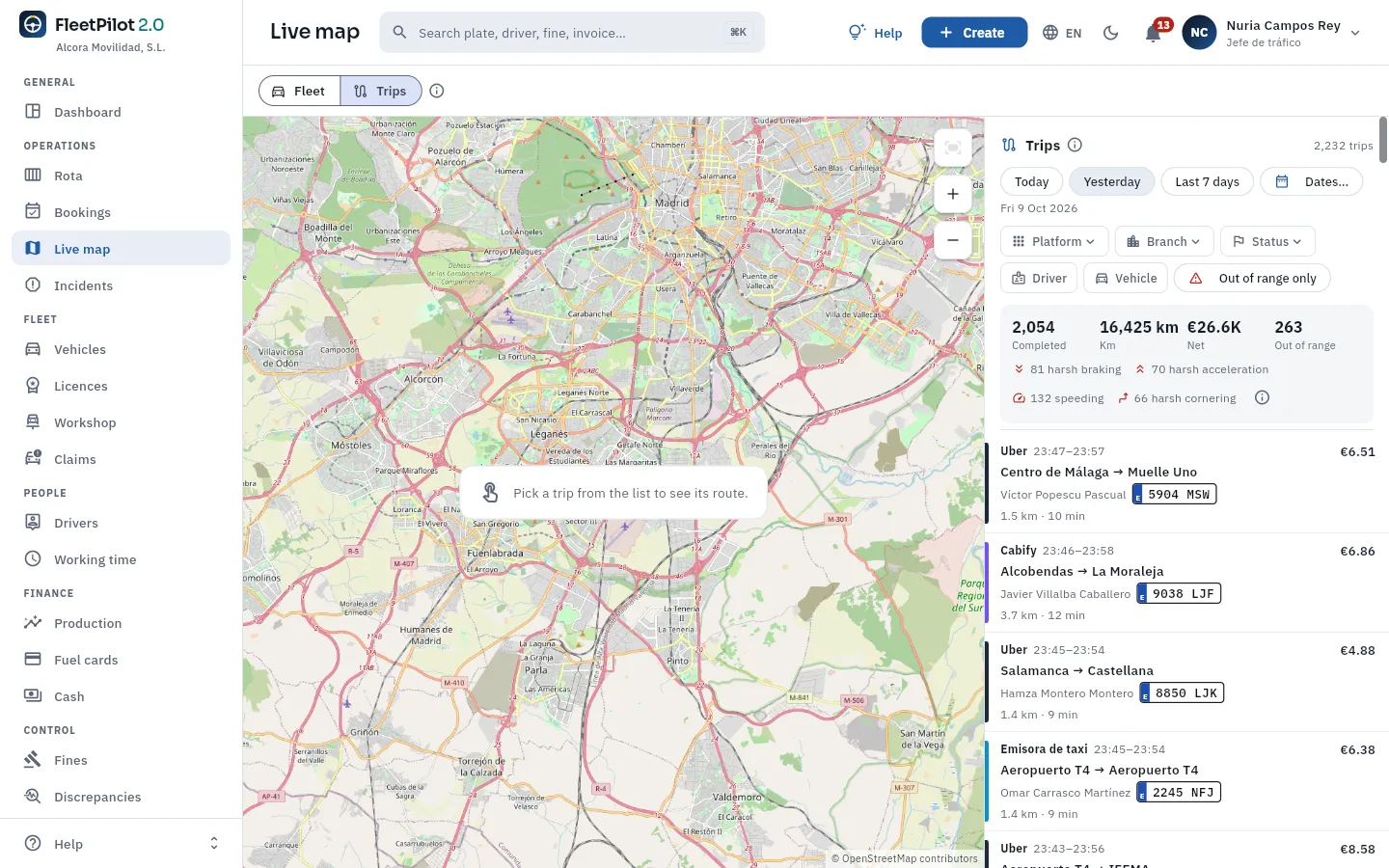Navigate to Fines page
Viewport: 1389px width, 868px height.
tap(121, 760)
